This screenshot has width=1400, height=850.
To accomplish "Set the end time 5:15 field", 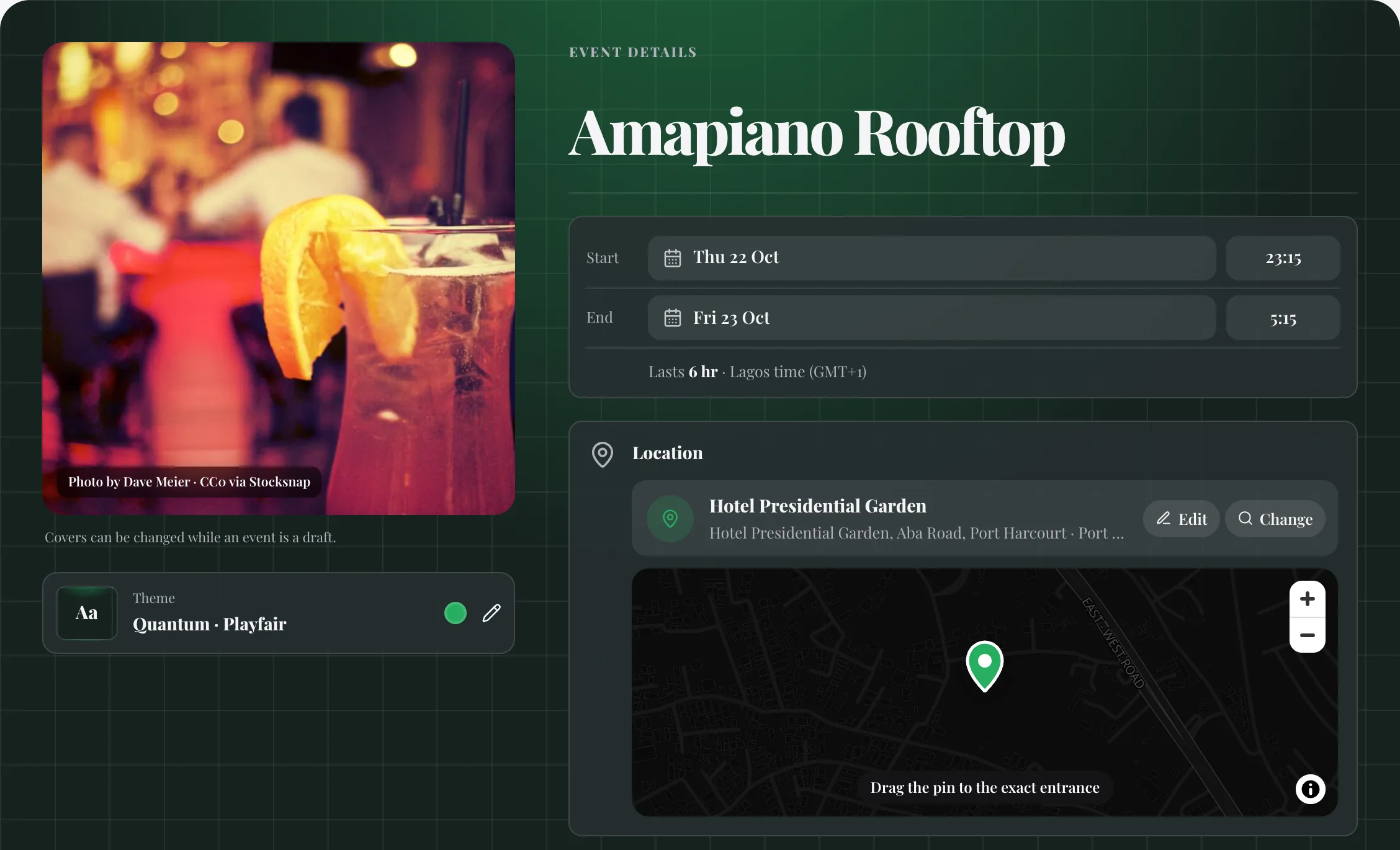I will 1283,318.
